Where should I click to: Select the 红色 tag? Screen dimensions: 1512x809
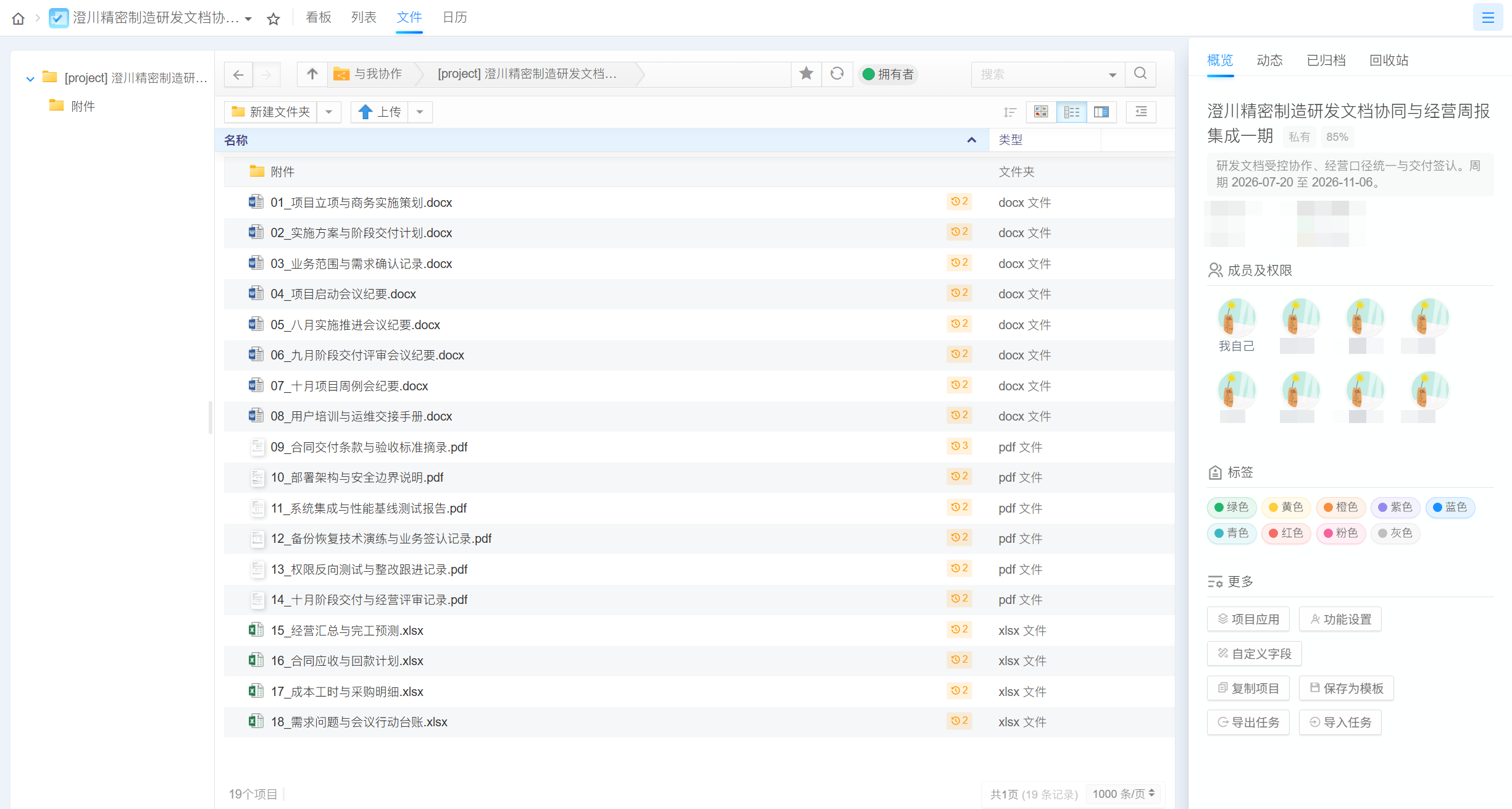pyautogui.click(x=1286, y=533)
